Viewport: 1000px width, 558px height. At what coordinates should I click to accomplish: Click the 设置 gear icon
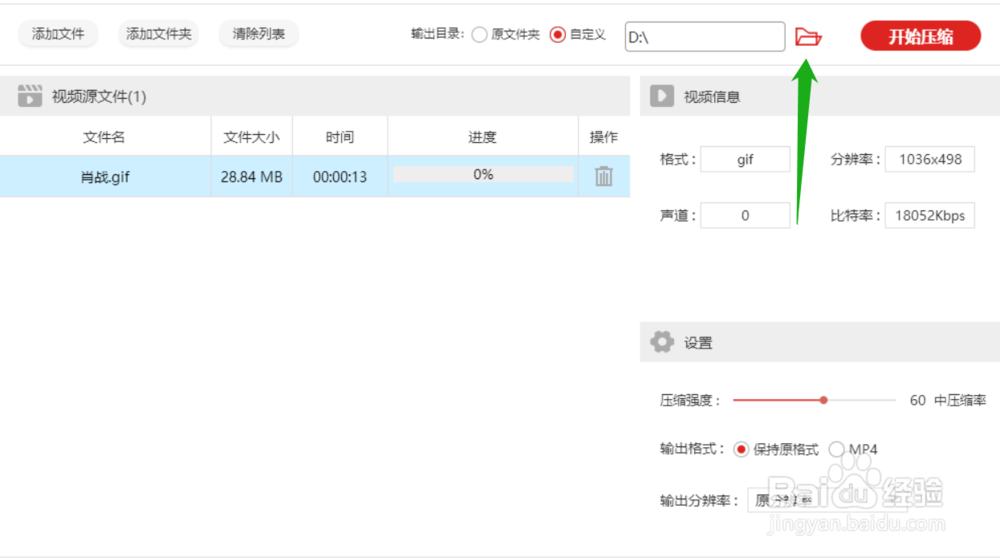pos(662,342)
